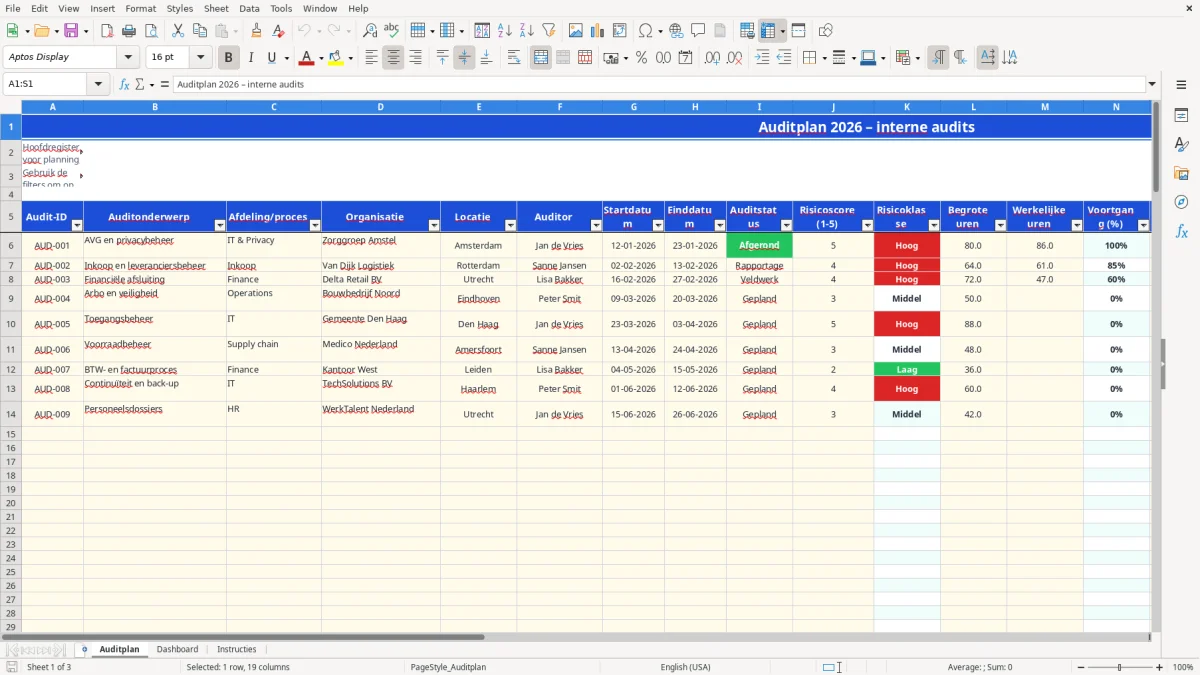Export directly as PDF
Screen dimensions: 1200x675
[x=107, y=31]
